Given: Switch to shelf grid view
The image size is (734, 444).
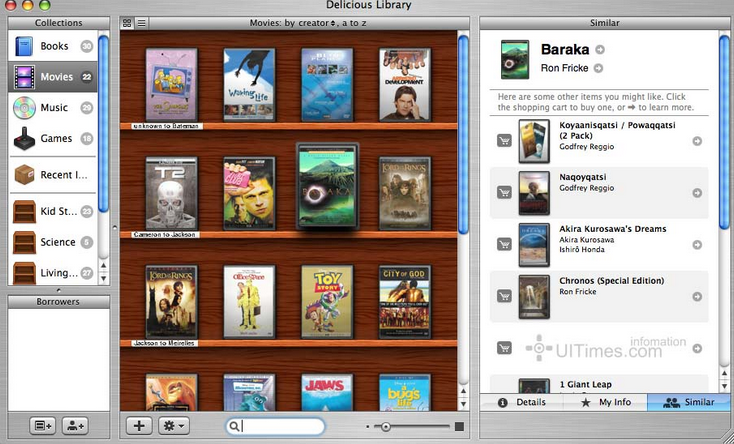Looking at the screenshot, I should pyautogui.click(x=127, y=23).
